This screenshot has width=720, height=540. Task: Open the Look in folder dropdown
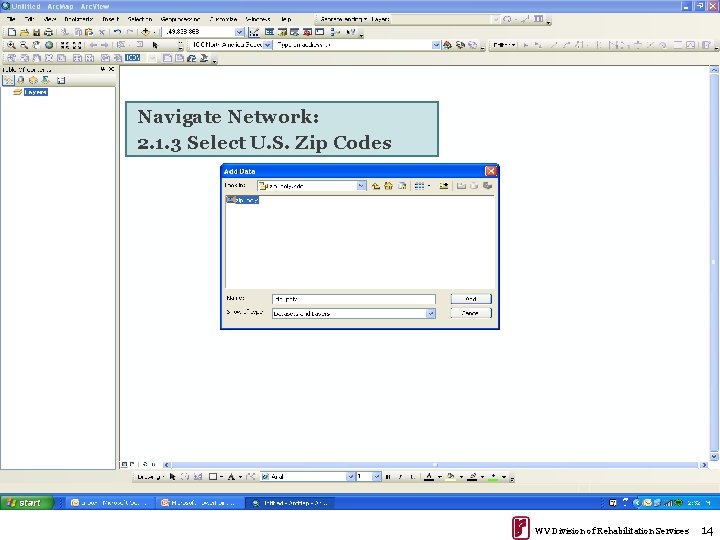coord(361,186)
